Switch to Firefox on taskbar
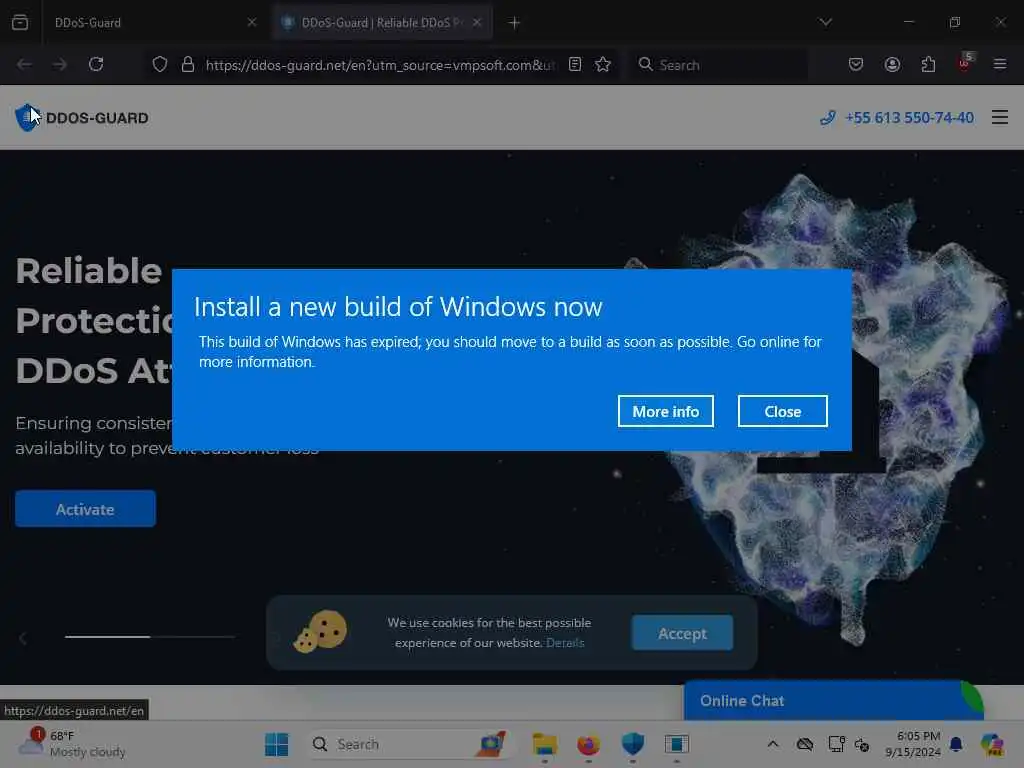Viewport: 1024px width, 768px height. (x=588, y=744)
